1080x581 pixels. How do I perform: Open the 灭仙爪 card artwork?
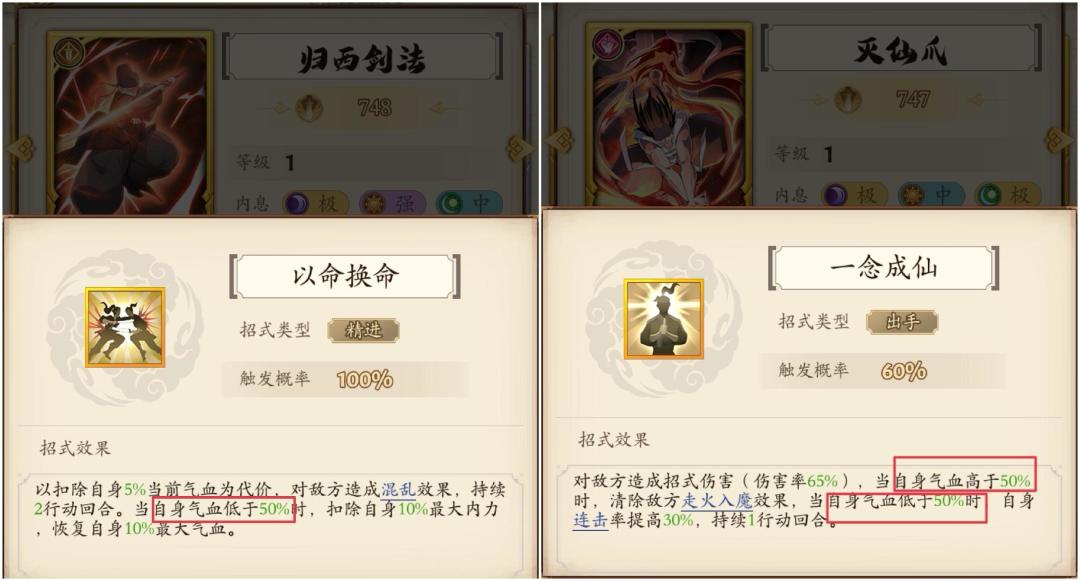[669, 116]
